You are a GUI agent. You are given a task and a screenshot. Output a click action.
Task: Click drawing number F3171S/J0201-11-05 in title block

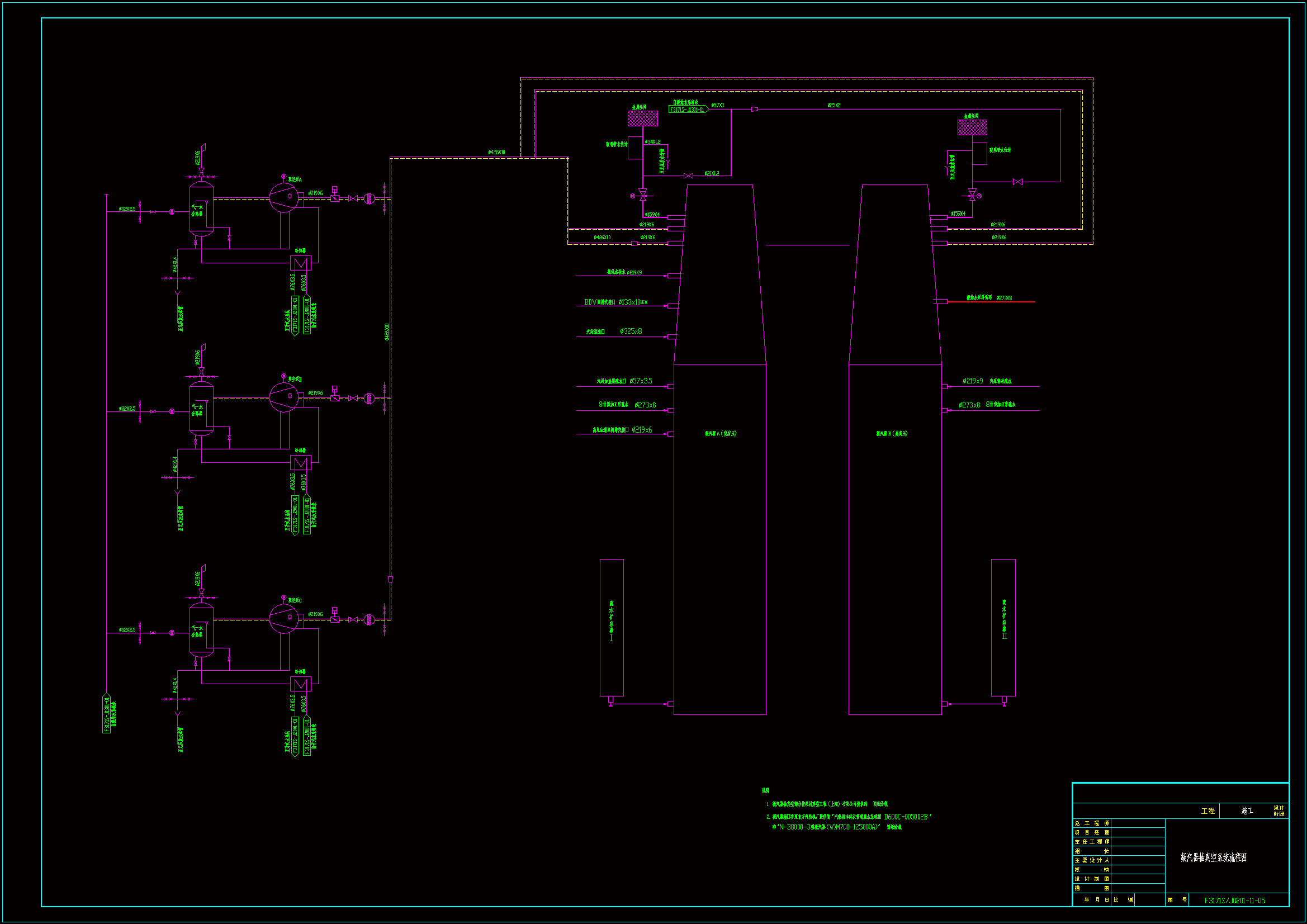click(x=1234, y=900)
